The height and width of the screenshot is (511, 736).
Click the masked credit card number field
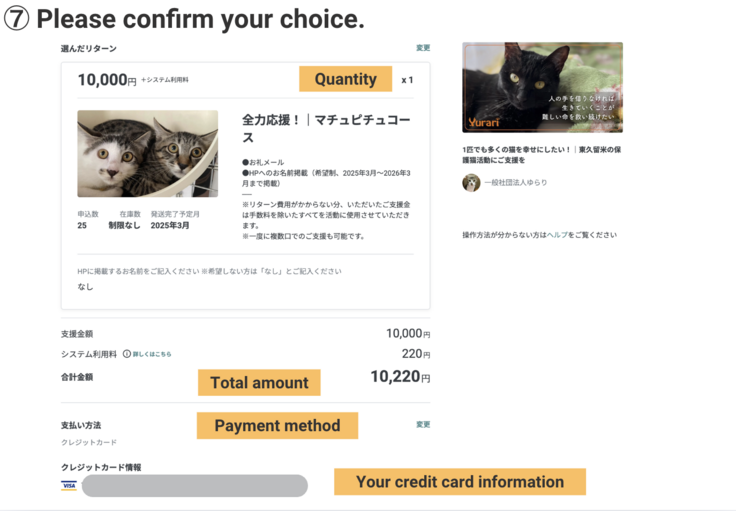[194, 486]
